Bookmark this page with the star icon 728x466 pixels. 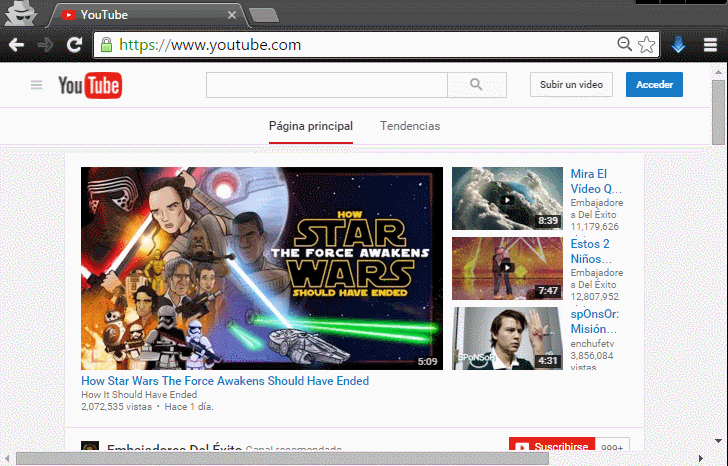tap(646, 45)
